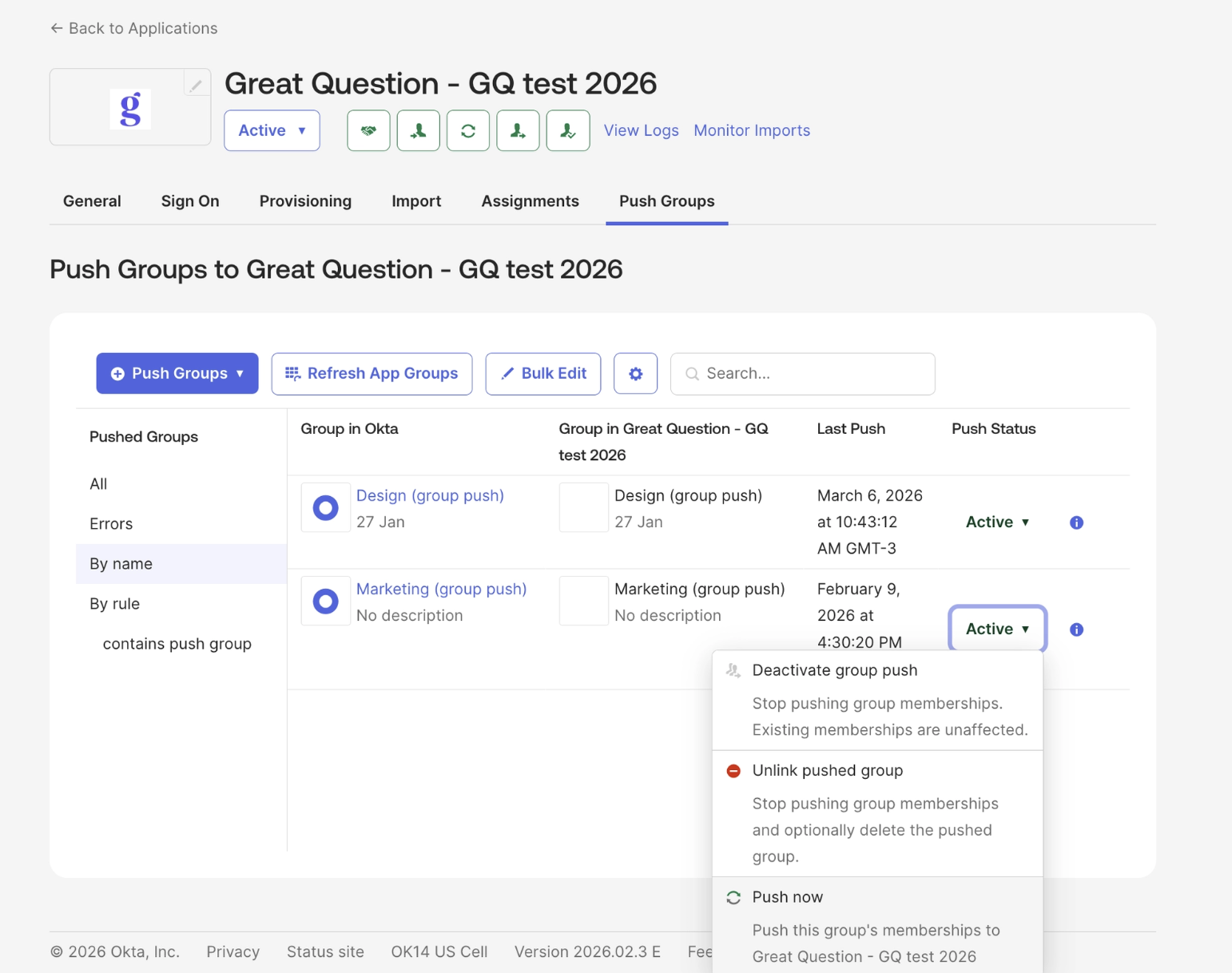
Task: Go Back to Applications
Action: (134, 29)
